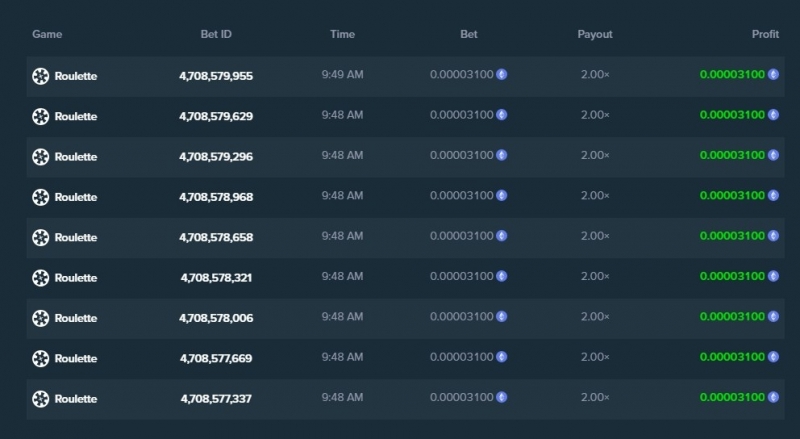Click Ethereum coin in Profit column, row 4,708,578,006
800x439 pixels.
point(773,316)
